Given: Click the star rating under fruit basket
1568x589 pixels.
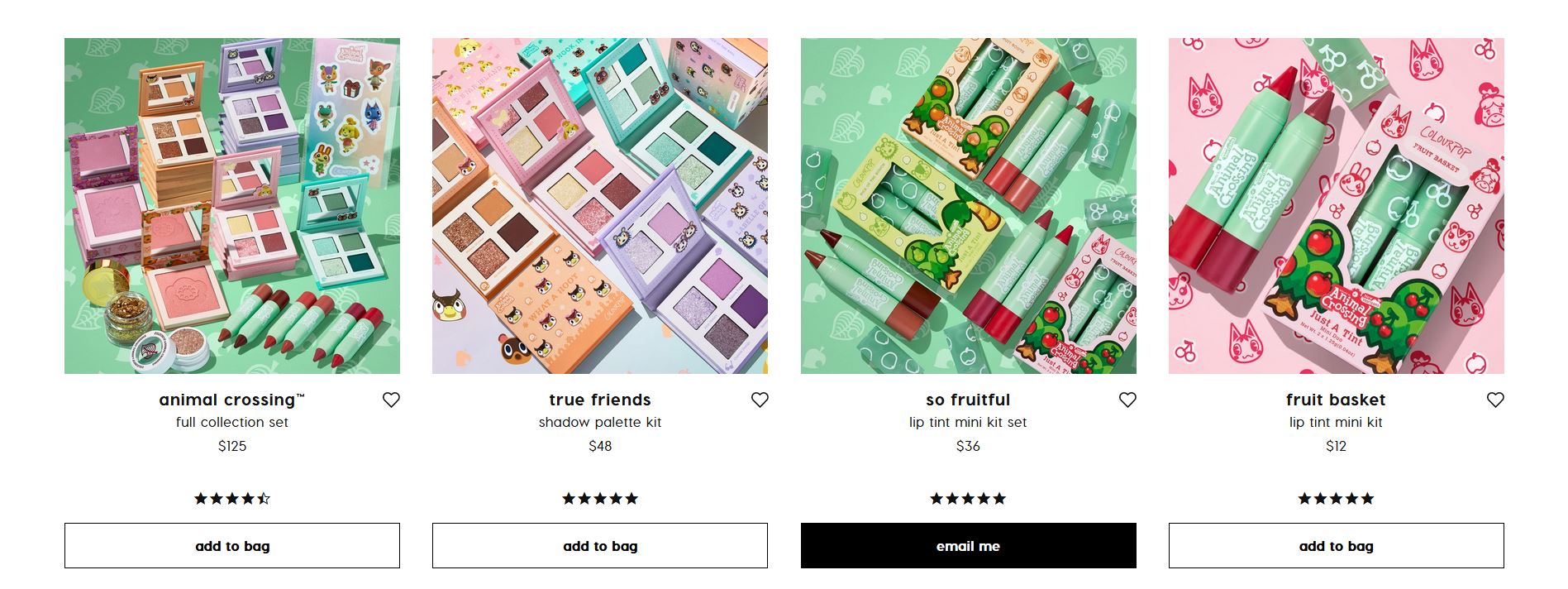Looking at the screenshot, I should (x=1336, y=499).
